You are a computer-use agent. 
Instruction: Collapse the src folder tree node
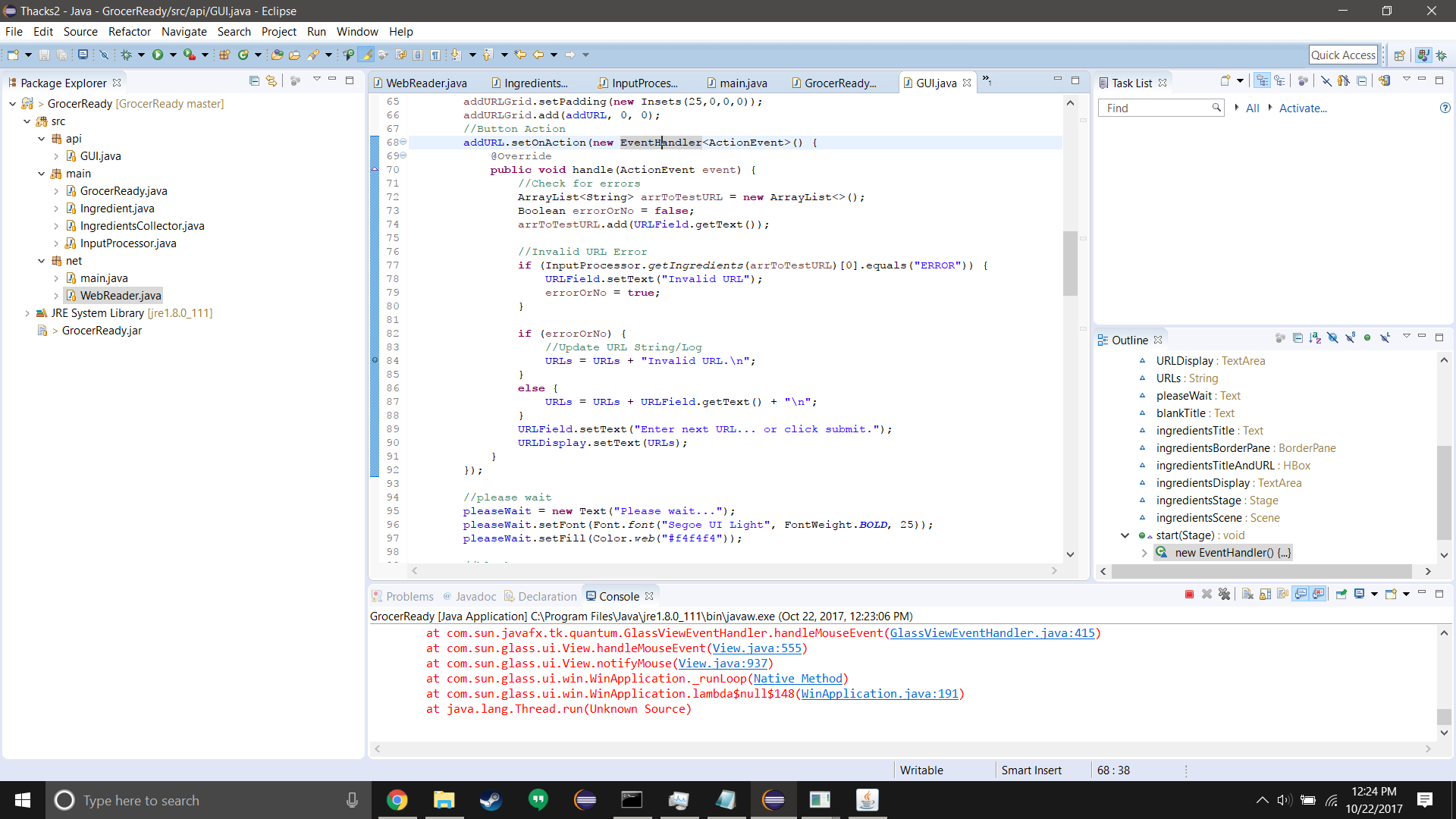tap(27, 121)
